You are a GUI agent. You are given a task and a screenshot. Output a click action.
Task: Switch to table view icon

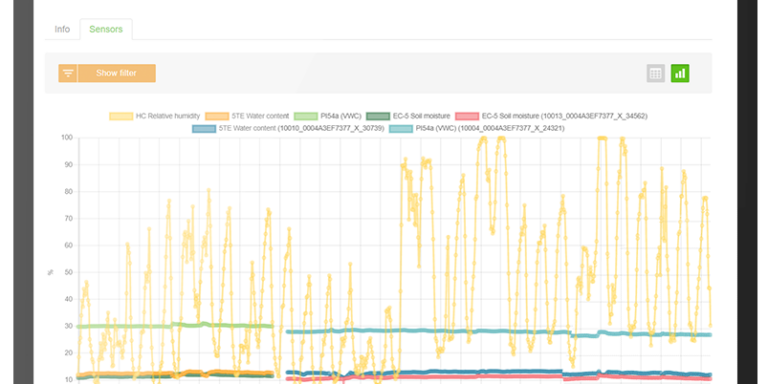[655, 73]
